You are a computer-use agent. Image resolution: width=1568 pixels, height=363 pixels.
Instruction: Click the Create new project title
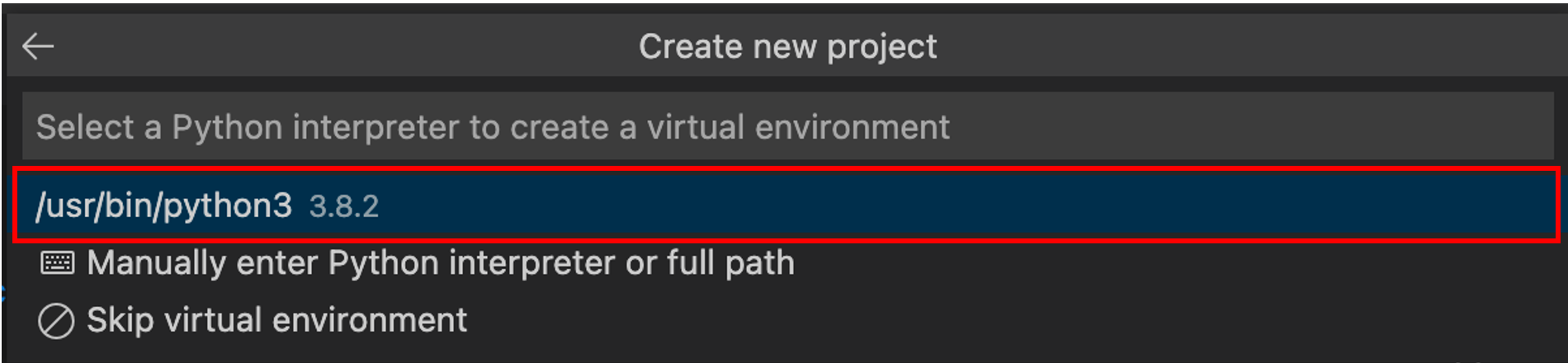787,47
